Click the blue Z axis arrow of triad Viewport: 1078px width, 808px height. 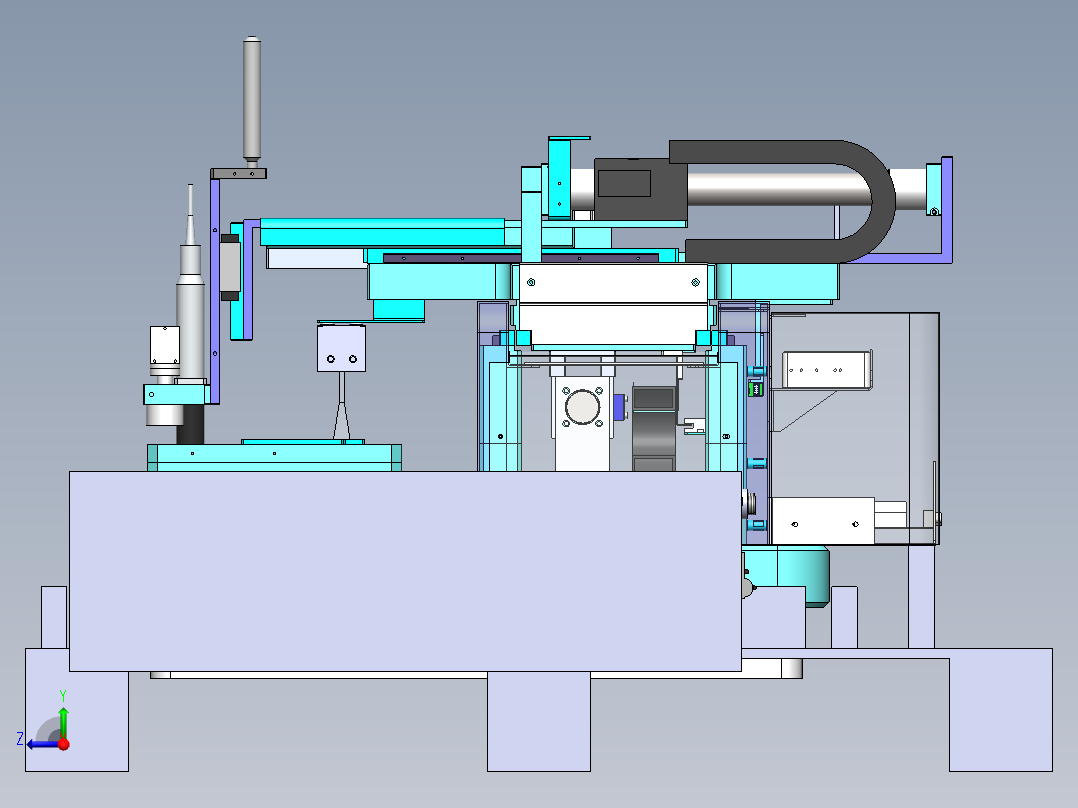(x=41, y=745)
